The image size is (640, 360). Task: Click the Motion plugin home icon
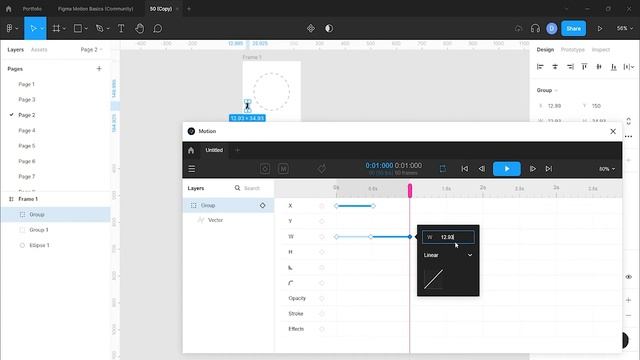(191, 150)
